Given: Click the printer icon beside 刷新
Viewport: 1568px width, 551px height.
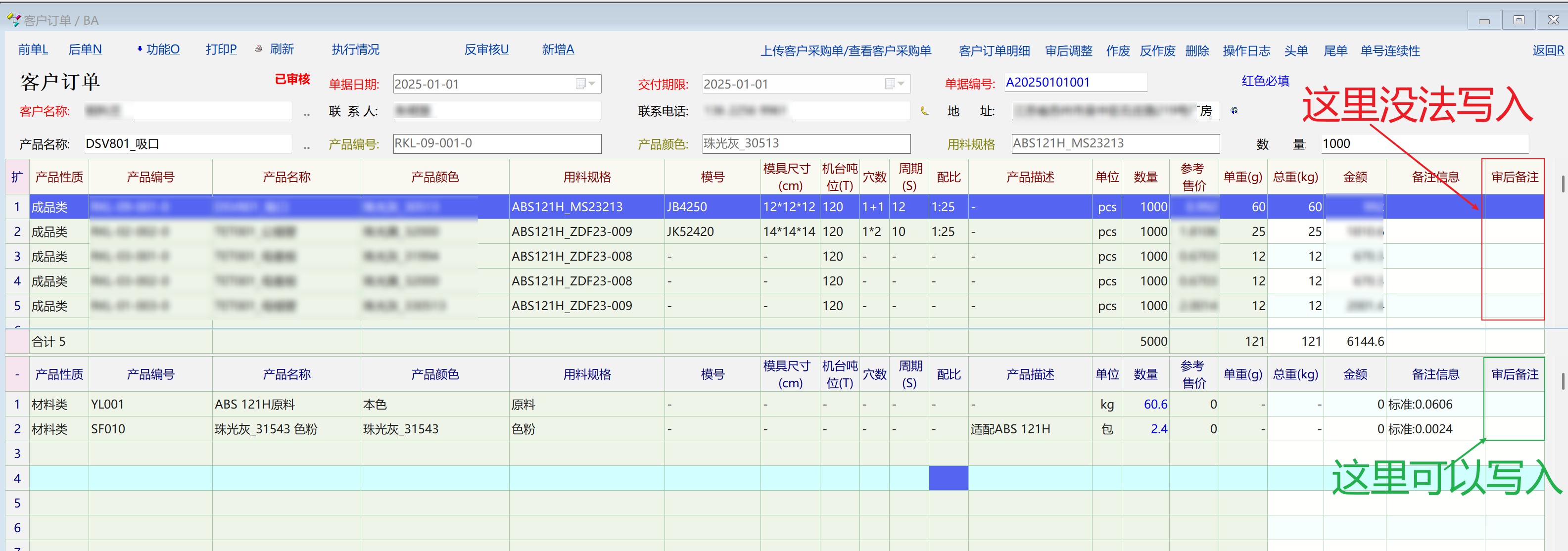Looking at the screenshot, I should click(x=259, y=49).
